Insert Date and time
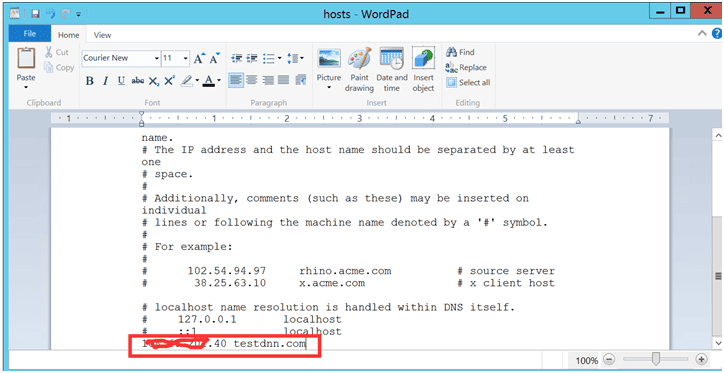The width and height of the screenshot is (724, 373). 392,69
